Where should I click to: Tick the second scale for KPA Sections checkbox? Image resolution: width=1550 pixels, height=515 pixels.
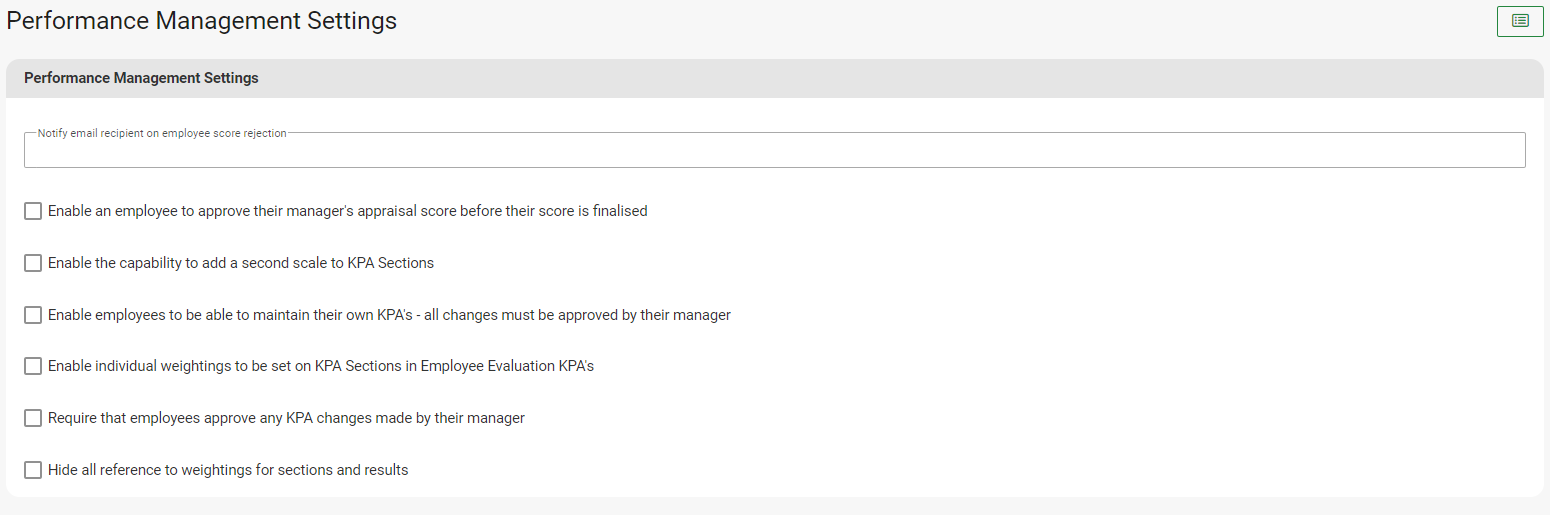click(33, 263)
